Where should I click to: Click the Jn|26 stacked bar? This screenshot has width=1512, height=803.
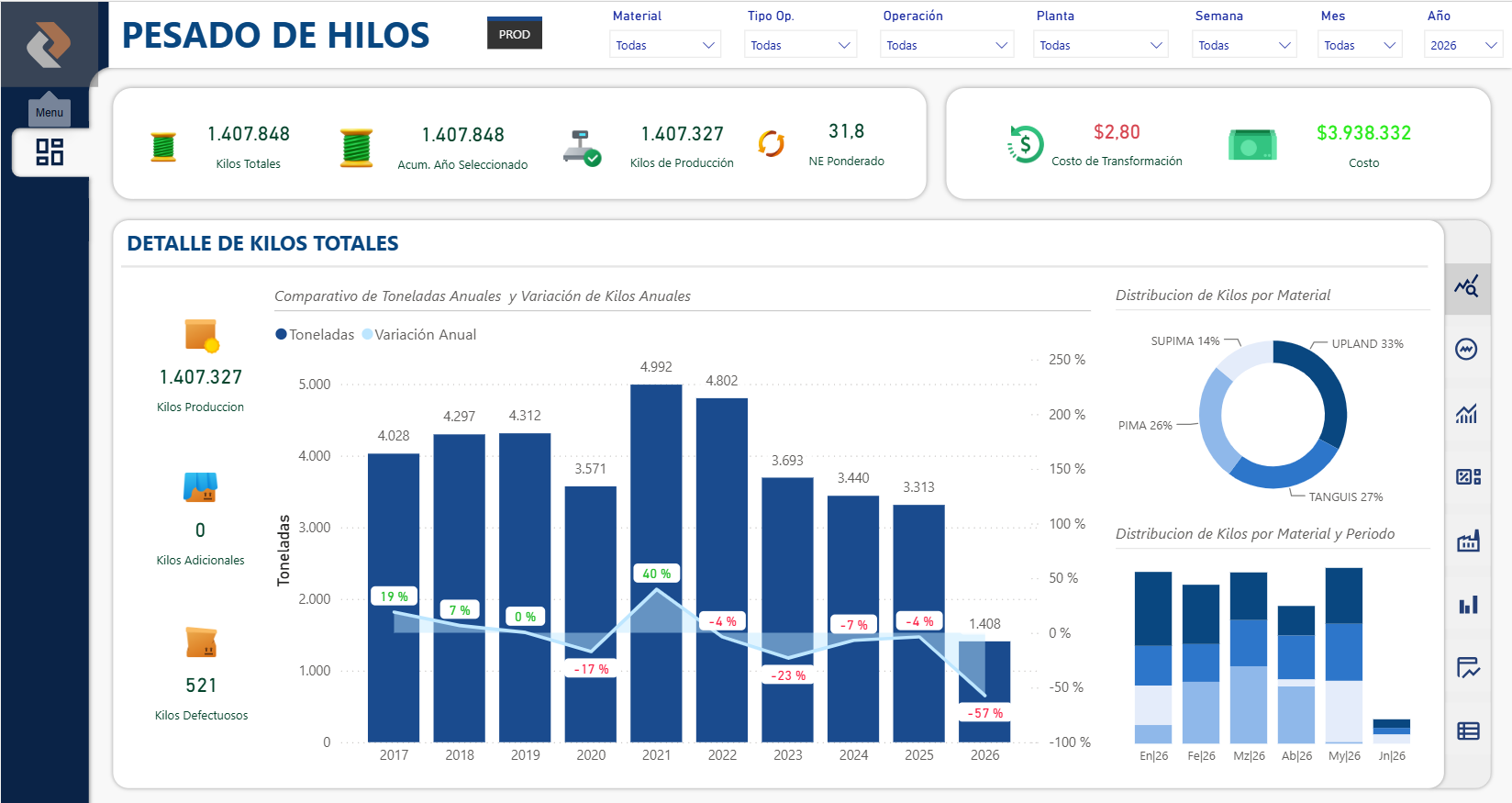(x=1392, y=731)
